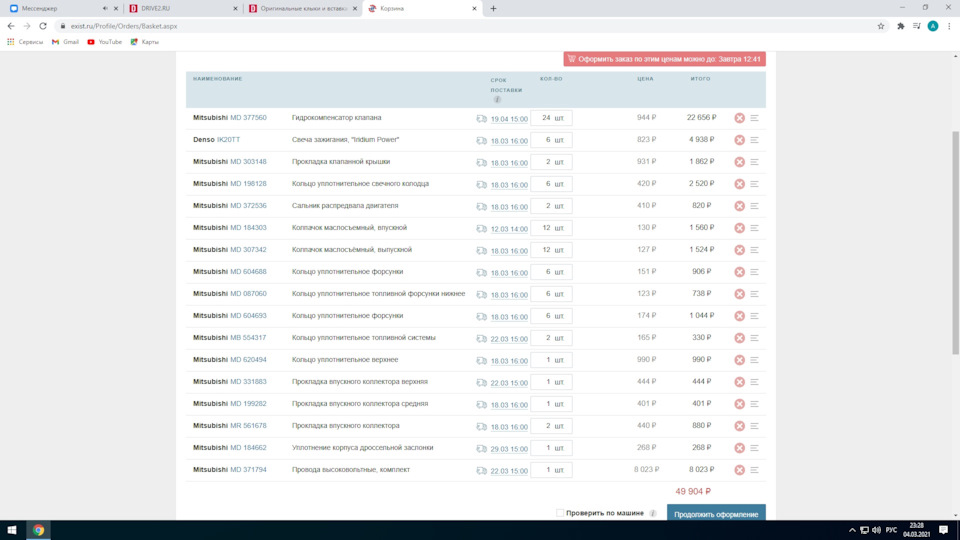Click Гидрокомпенсатор клапана item name

[x=336, y=118]
